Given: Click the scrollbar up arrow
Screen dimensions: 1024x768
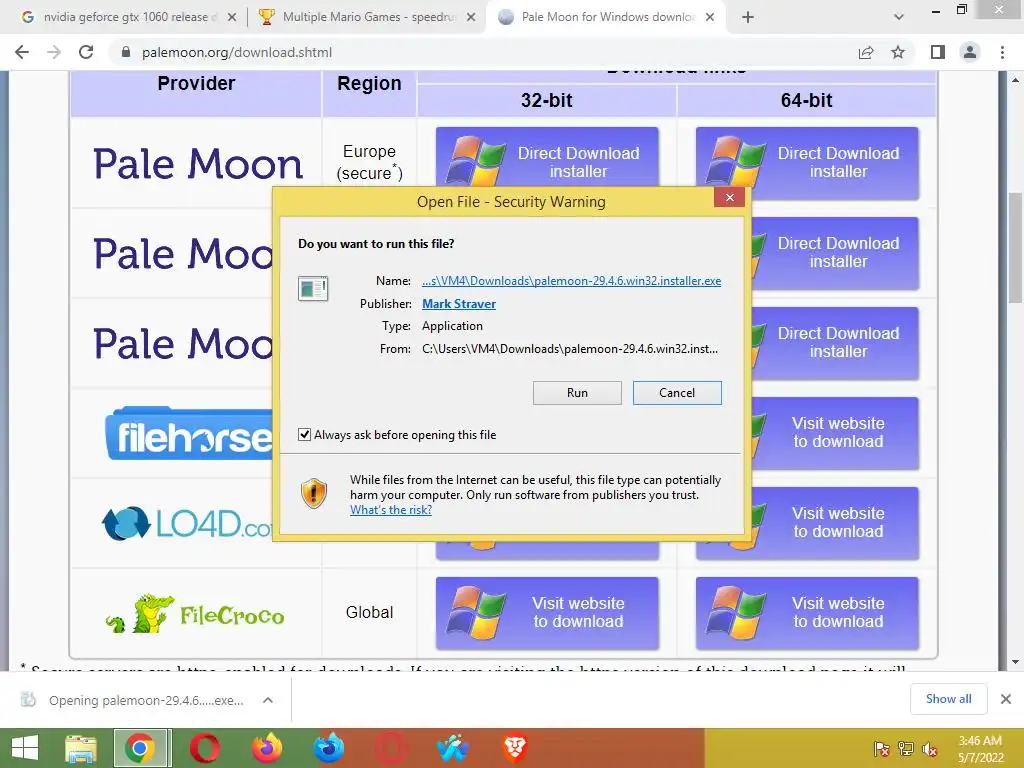Looking at the screenshot, I should tap(1016, 80).
